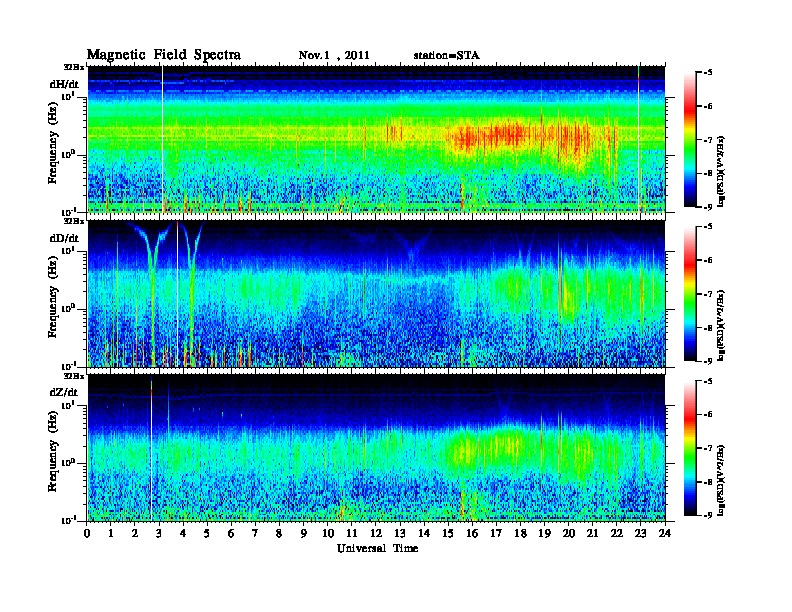Click hour "14" on the Universal Time axis
Screen dimensions: 792x612
coord(424,533)
